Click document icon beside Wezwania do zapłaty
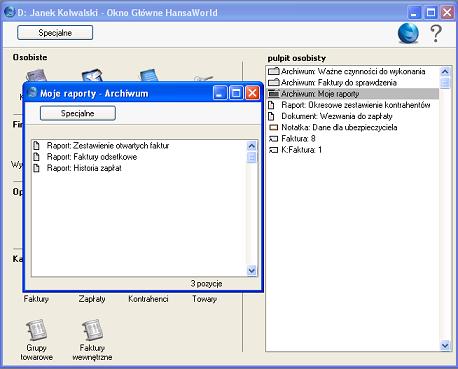 point(272,116)
